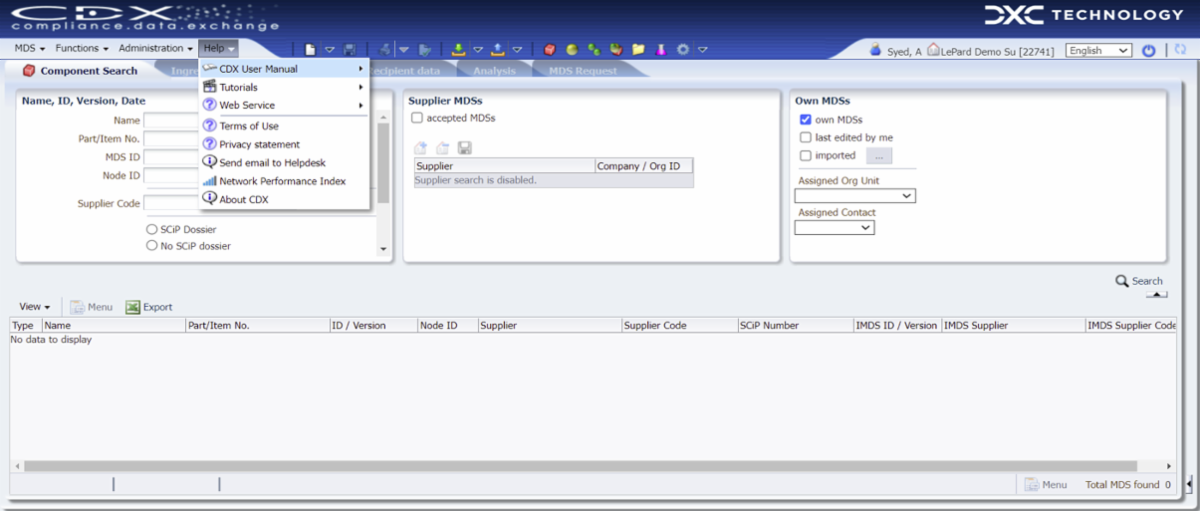Switch to the Analysis tab
The height and width of the screenshot is (511, 1200).
point(494,71)
